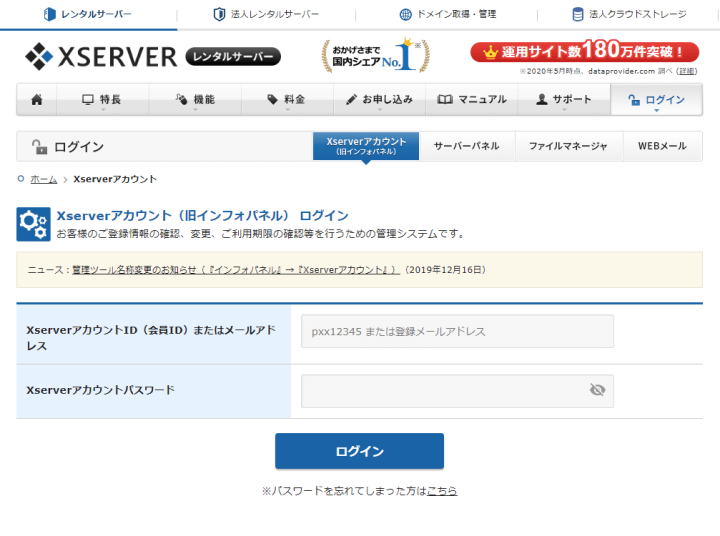Open the こちら forgot password link
Screen dimensions: 720x536
click(x=442, y=491)
